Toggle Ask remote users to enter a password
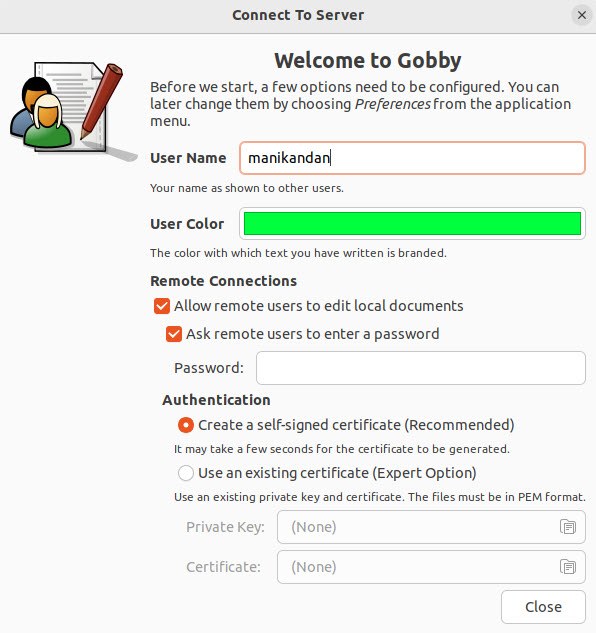The height and width of the screenshot is (633, 596). 174,334
